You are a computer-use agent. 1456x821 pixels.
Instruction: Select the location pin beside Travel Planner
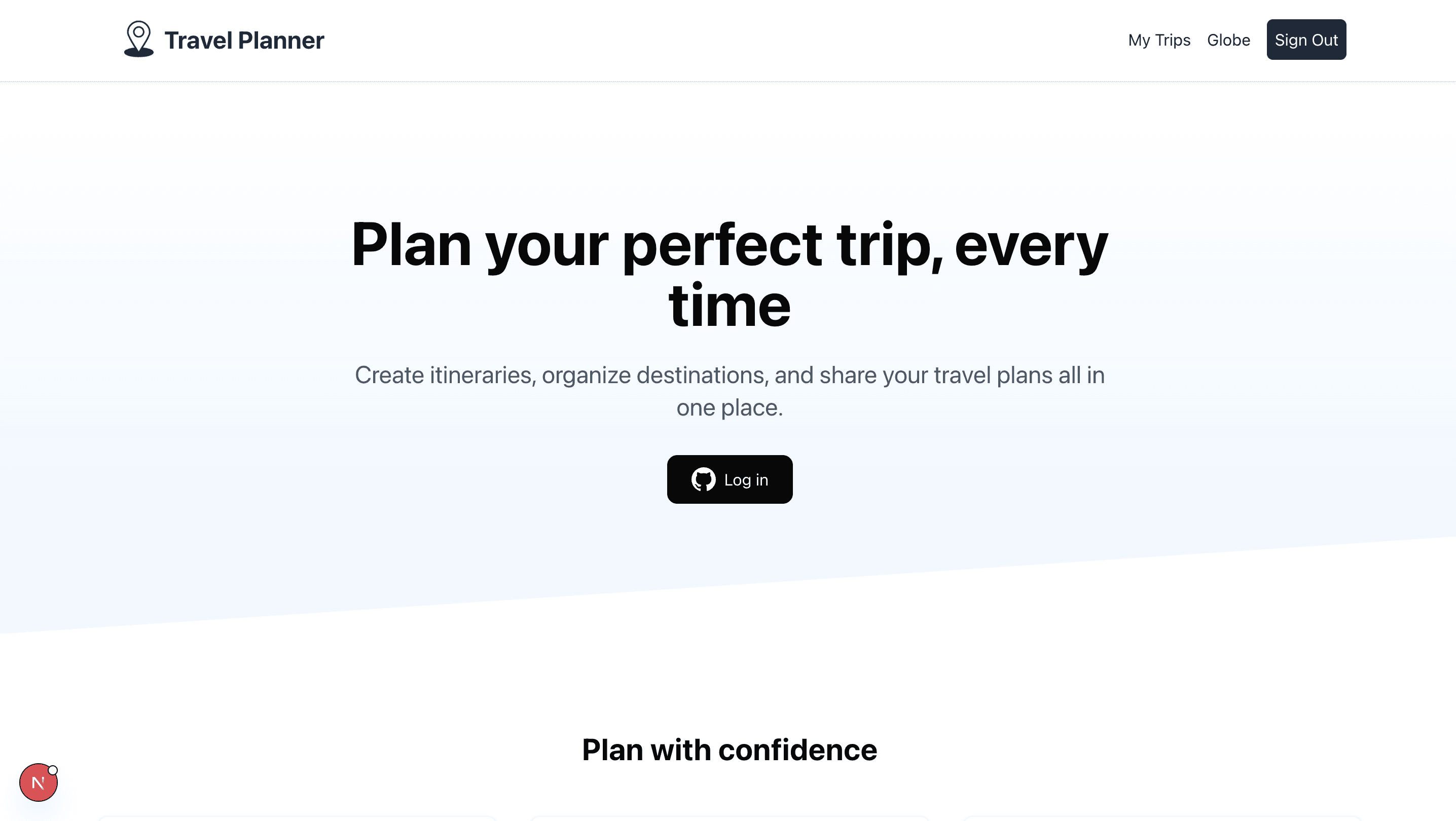pos(139,39)
